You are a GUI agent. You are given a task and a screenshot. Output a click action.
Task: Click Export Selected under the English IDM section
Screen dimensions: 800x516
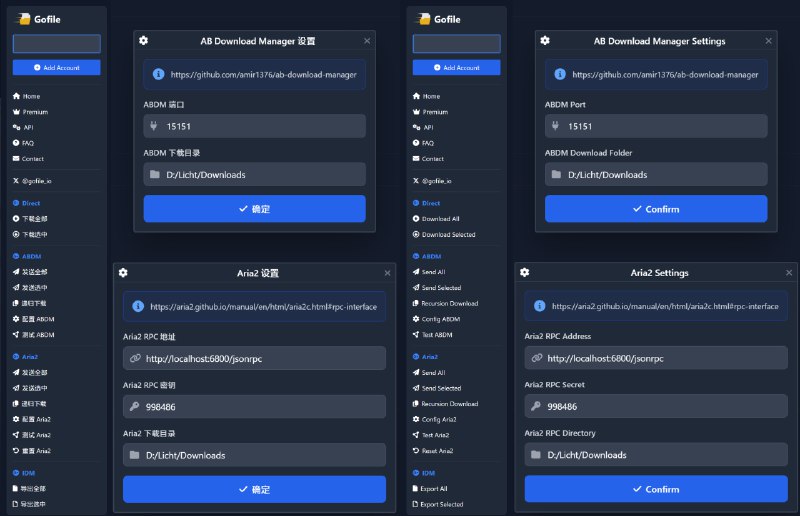(x=438, y=504)
